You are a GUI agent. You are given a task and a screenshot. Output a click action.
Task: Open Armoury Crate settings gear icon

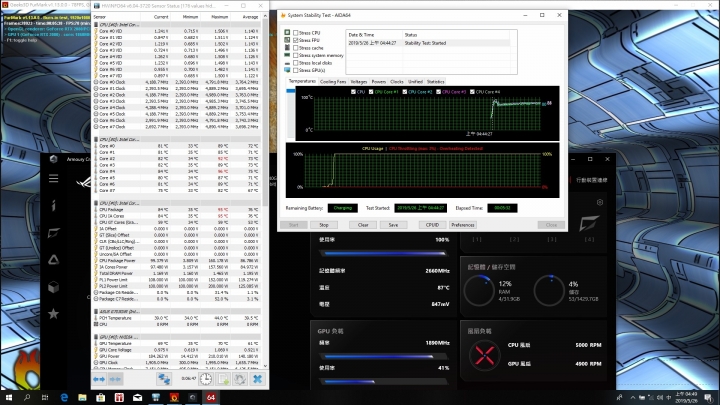point(600,202)
